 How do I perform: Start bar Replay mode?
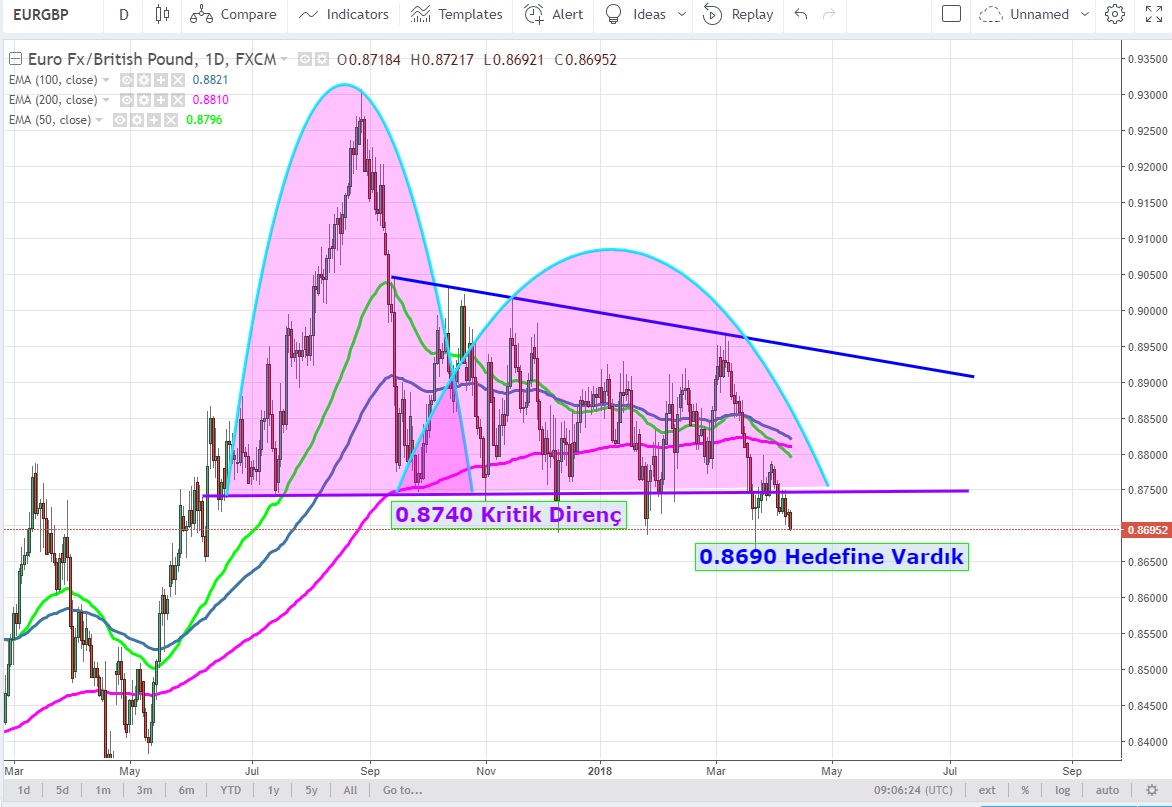(x=738, y=14)
